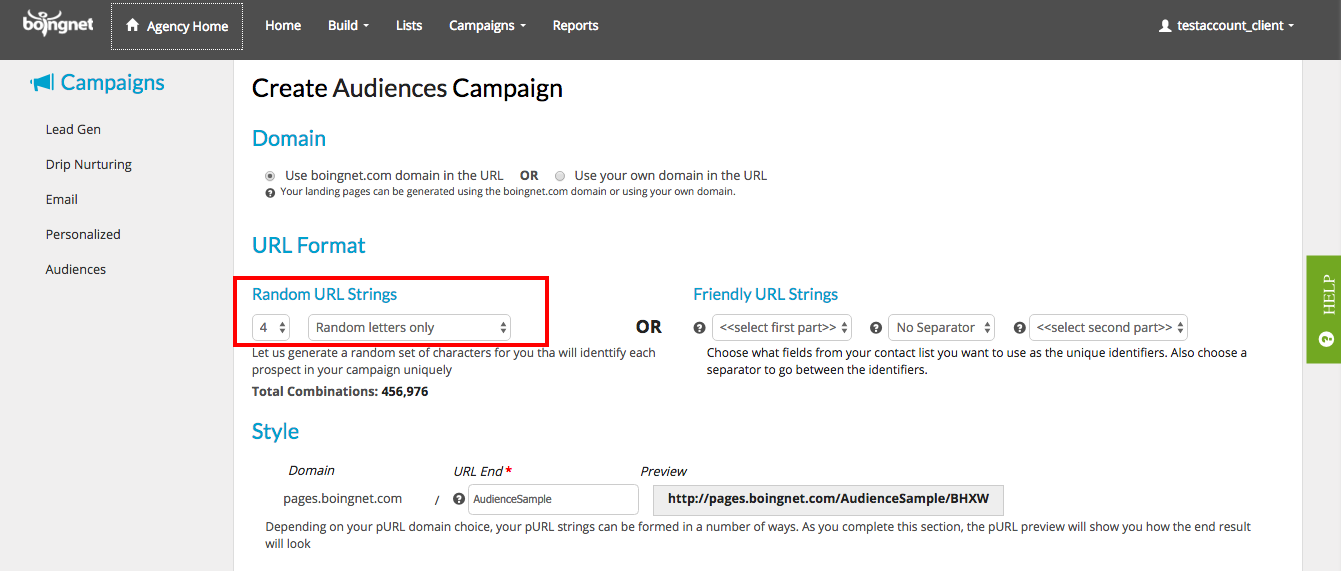1341x571 pixels.
Task: Click the Campaigns megaphone icon
Action: click(x=42, y=83)
